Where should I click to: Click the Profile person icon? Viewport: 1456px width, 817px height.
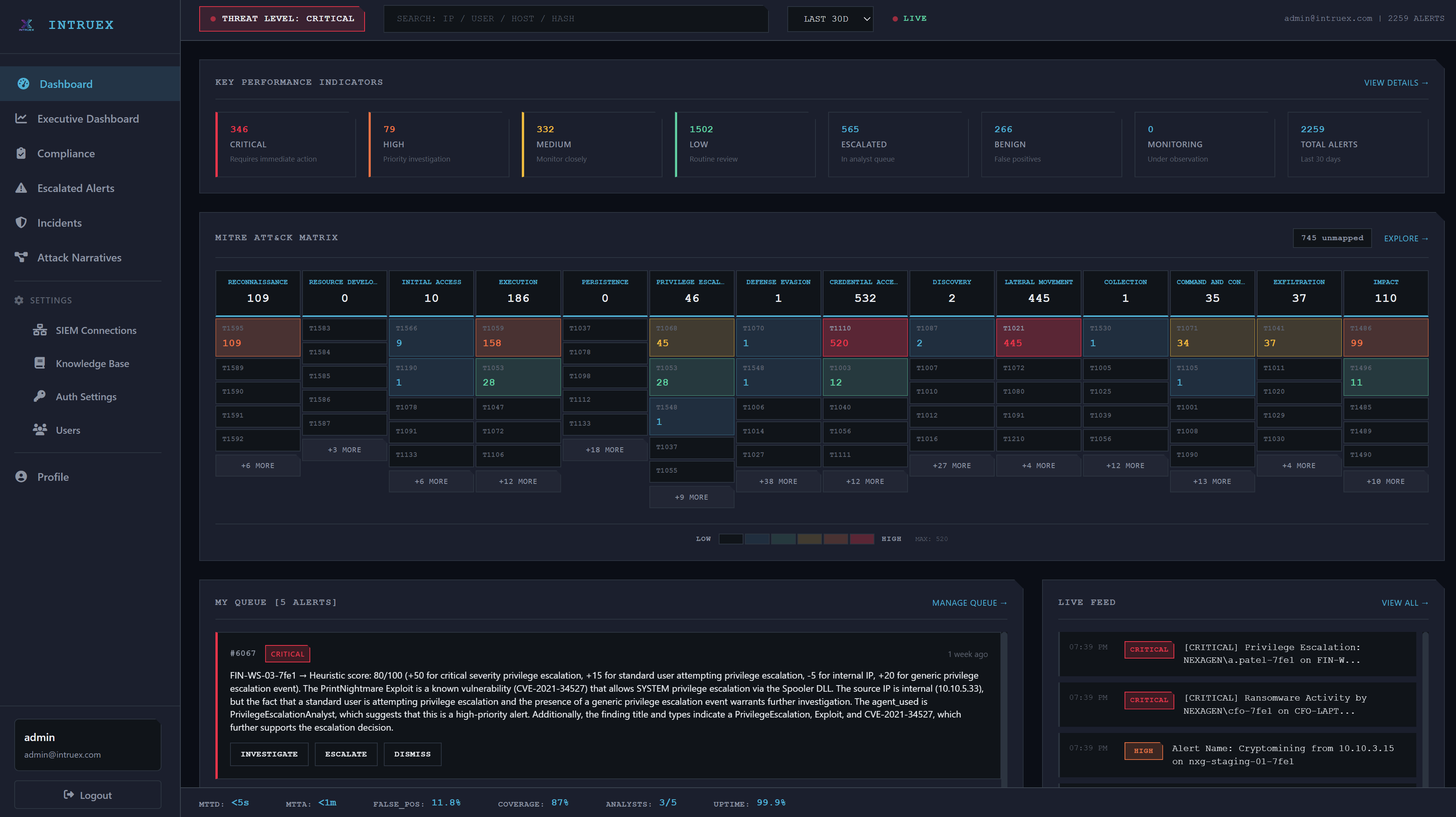pyautogui.click(x=21, y=477)
